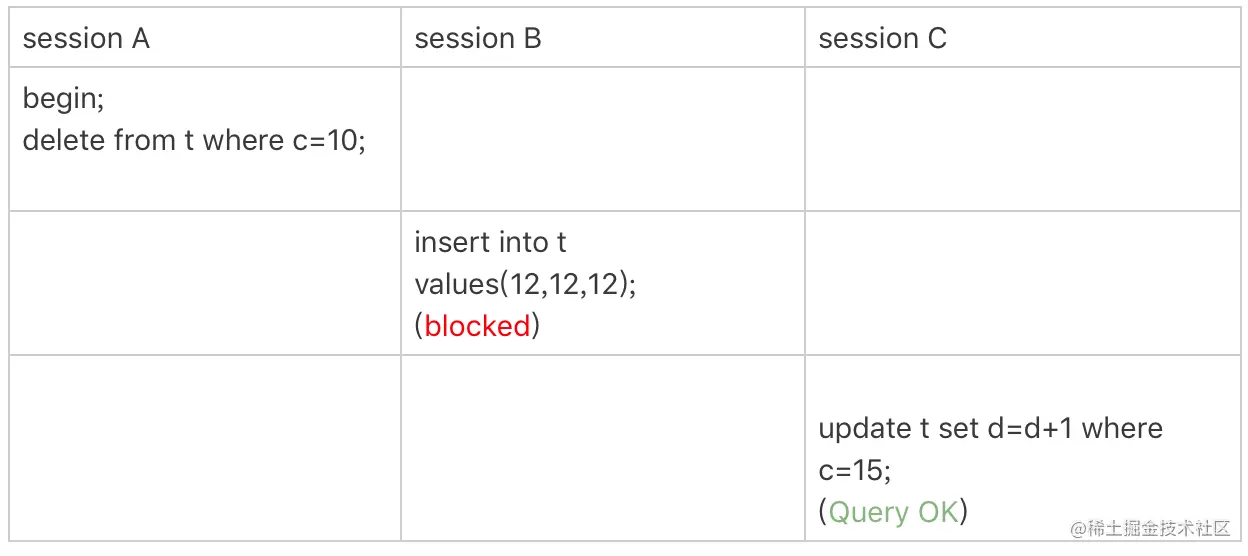The image size is (1248, 556).
Task: Click the "session B" column header
Action: tap(478, 39)
